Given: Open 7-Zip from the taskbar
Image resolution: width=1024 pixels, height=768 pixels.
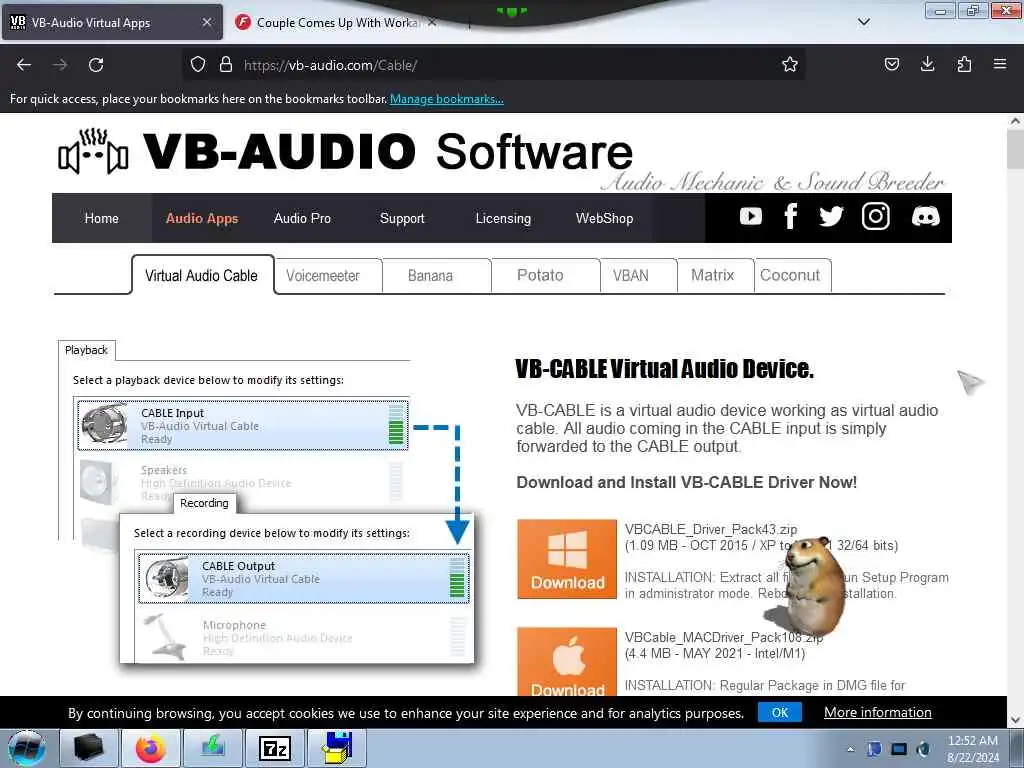Looking at the screenshot, I should coord(274,748).
